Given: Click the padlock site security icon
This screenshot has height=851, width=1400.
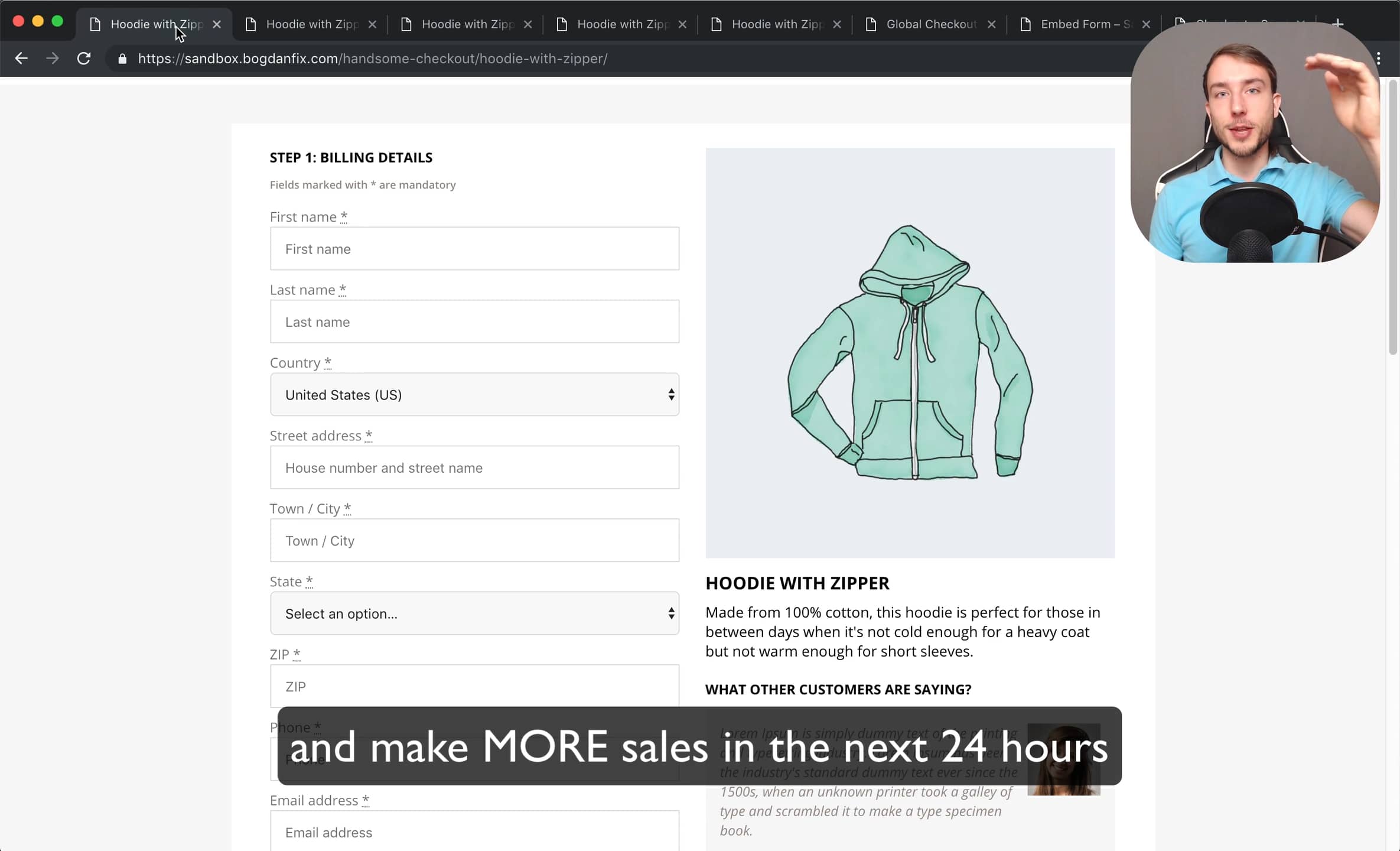Looking at the screenshot, I should pyautogui.click(x=122, y=59).
